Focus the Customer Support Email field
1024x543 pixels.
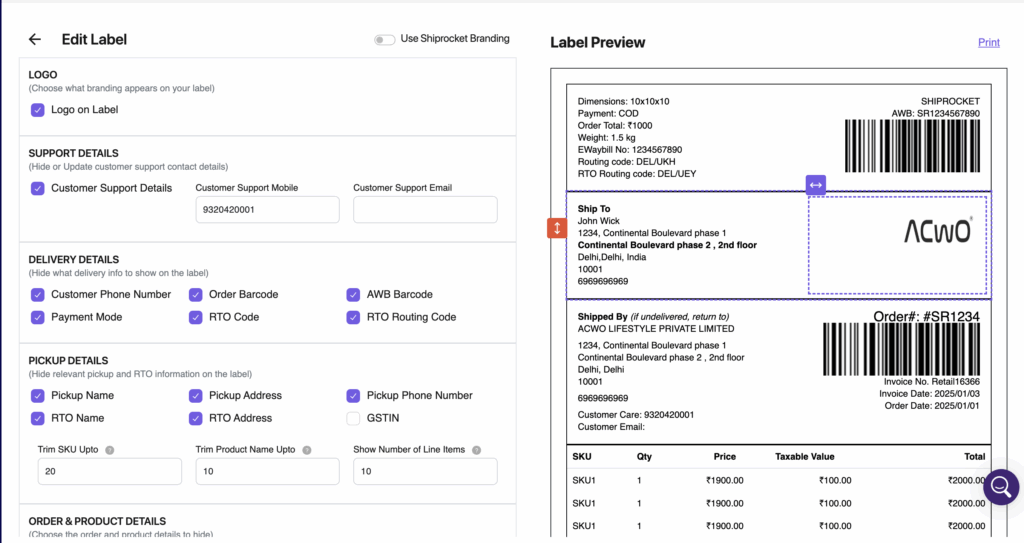pos(425,210)
